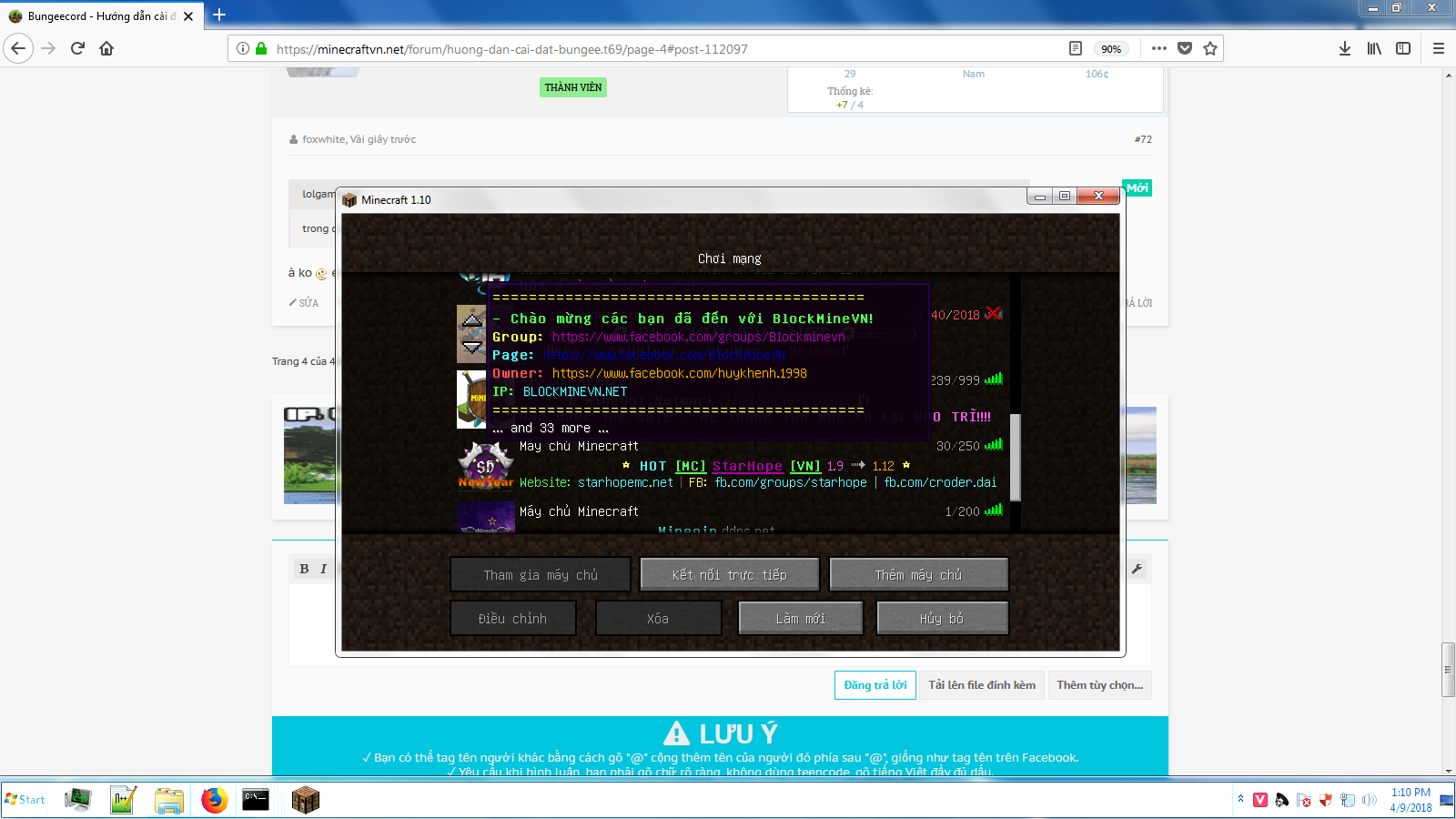Toggle the Firefox sidebar
This screenshot has height=819, width=1456.
pos(1403,48)
